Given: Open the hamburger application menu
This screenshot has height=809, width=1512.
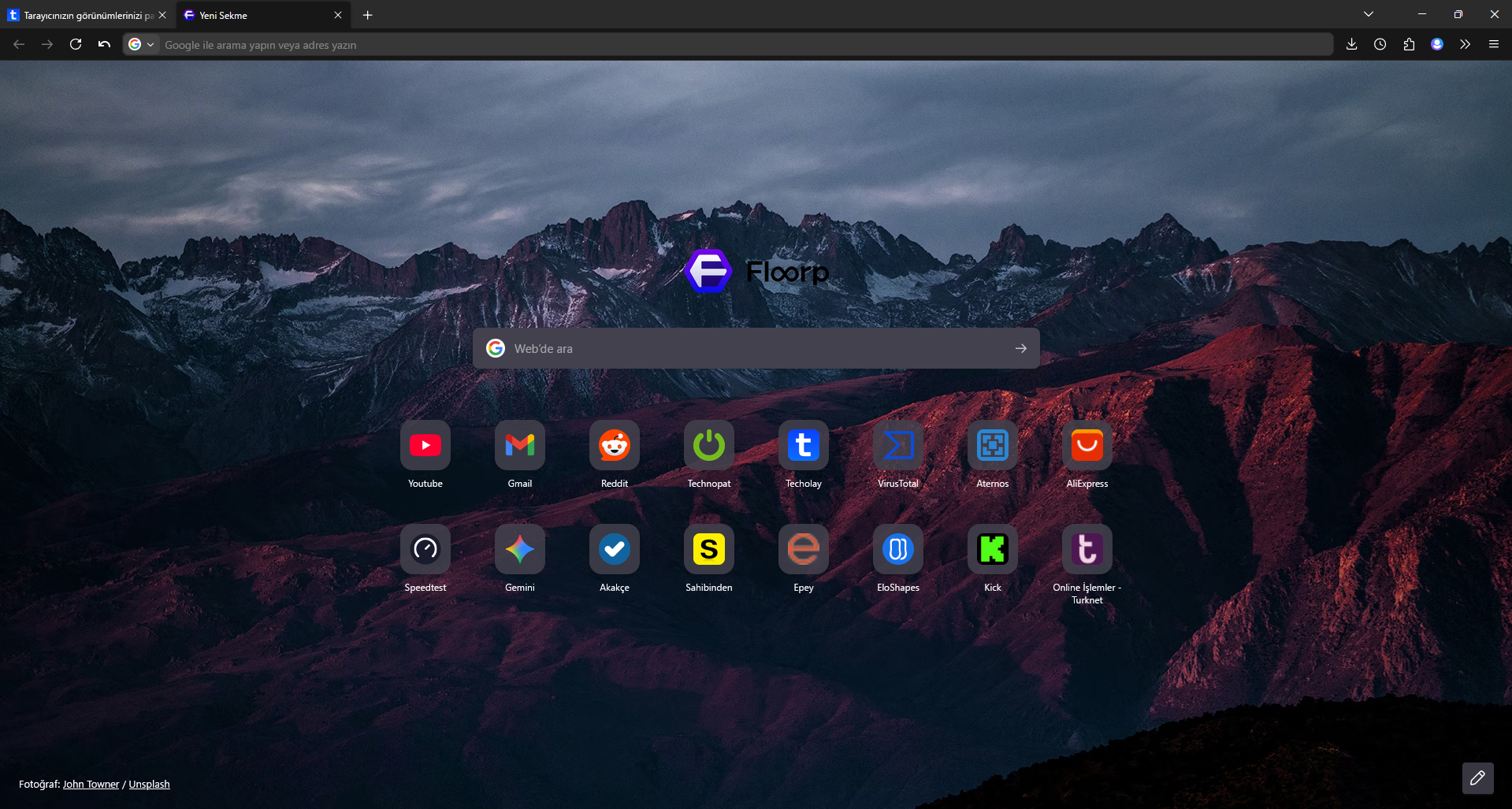Looking at the screenshot, I should pos(1493,44).
